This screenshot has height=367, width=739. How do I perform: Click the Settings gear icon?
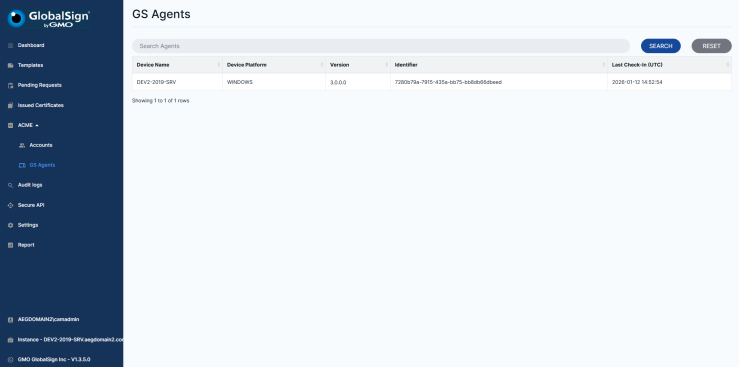coord(10,225)
